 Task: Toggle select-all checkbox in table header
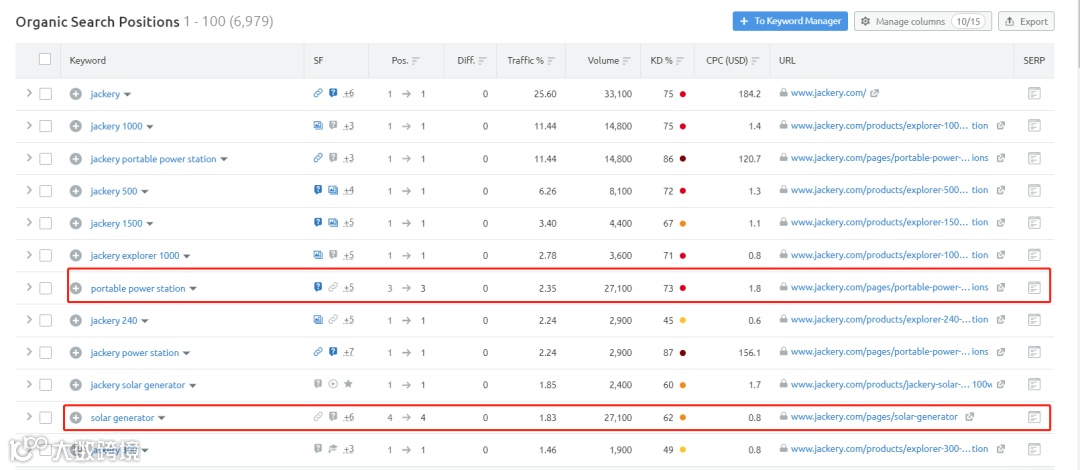pos(45,59)
